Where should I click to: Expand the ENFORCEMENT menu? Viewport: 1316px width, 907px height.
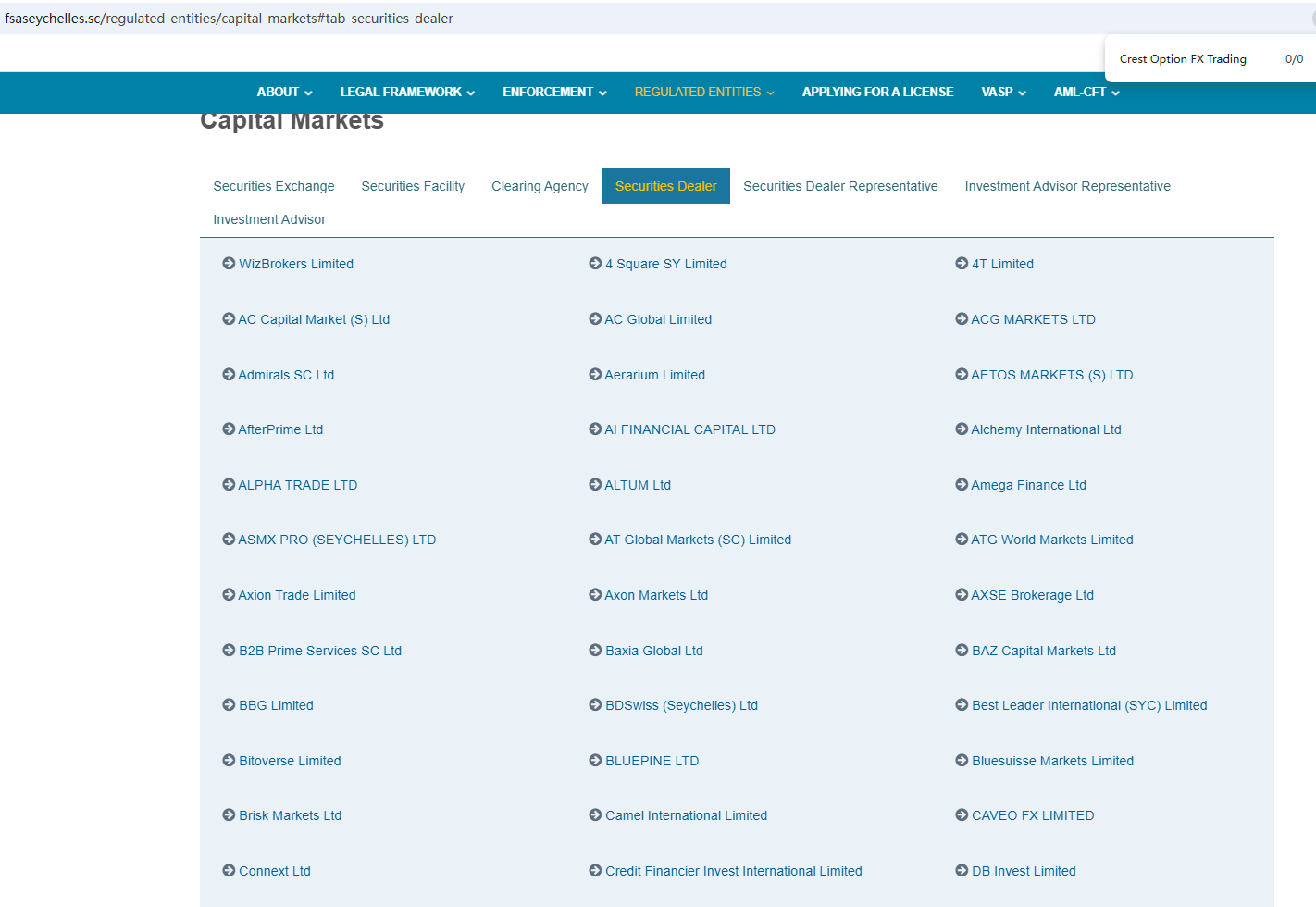(x=554, y=93)
